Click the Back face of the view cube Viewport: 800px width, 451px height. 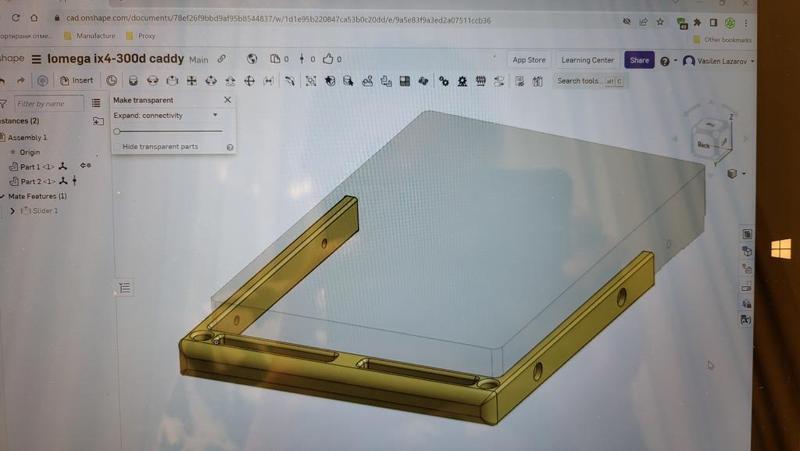click(704, 145)
